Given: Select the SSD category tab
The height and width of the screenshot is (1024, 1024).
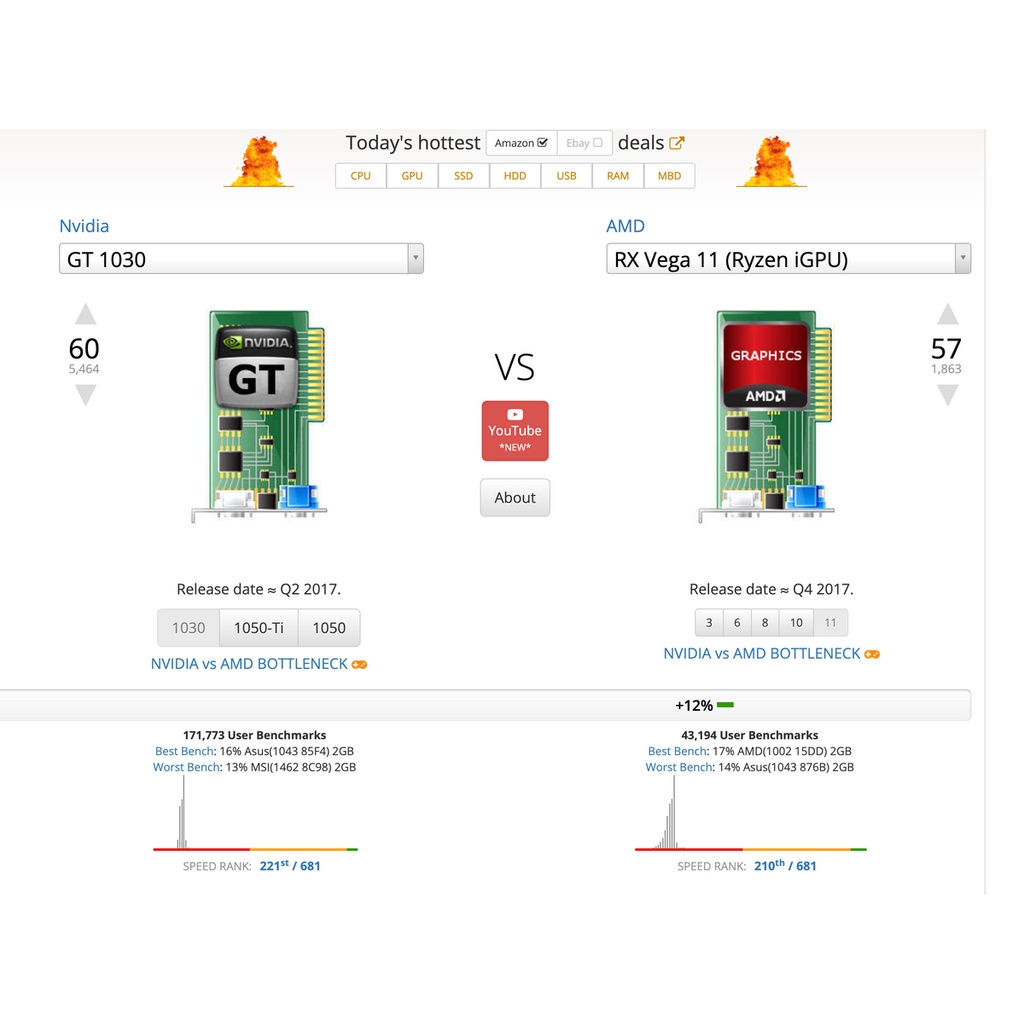Looking at the screenshot, I should pos(464,176).
